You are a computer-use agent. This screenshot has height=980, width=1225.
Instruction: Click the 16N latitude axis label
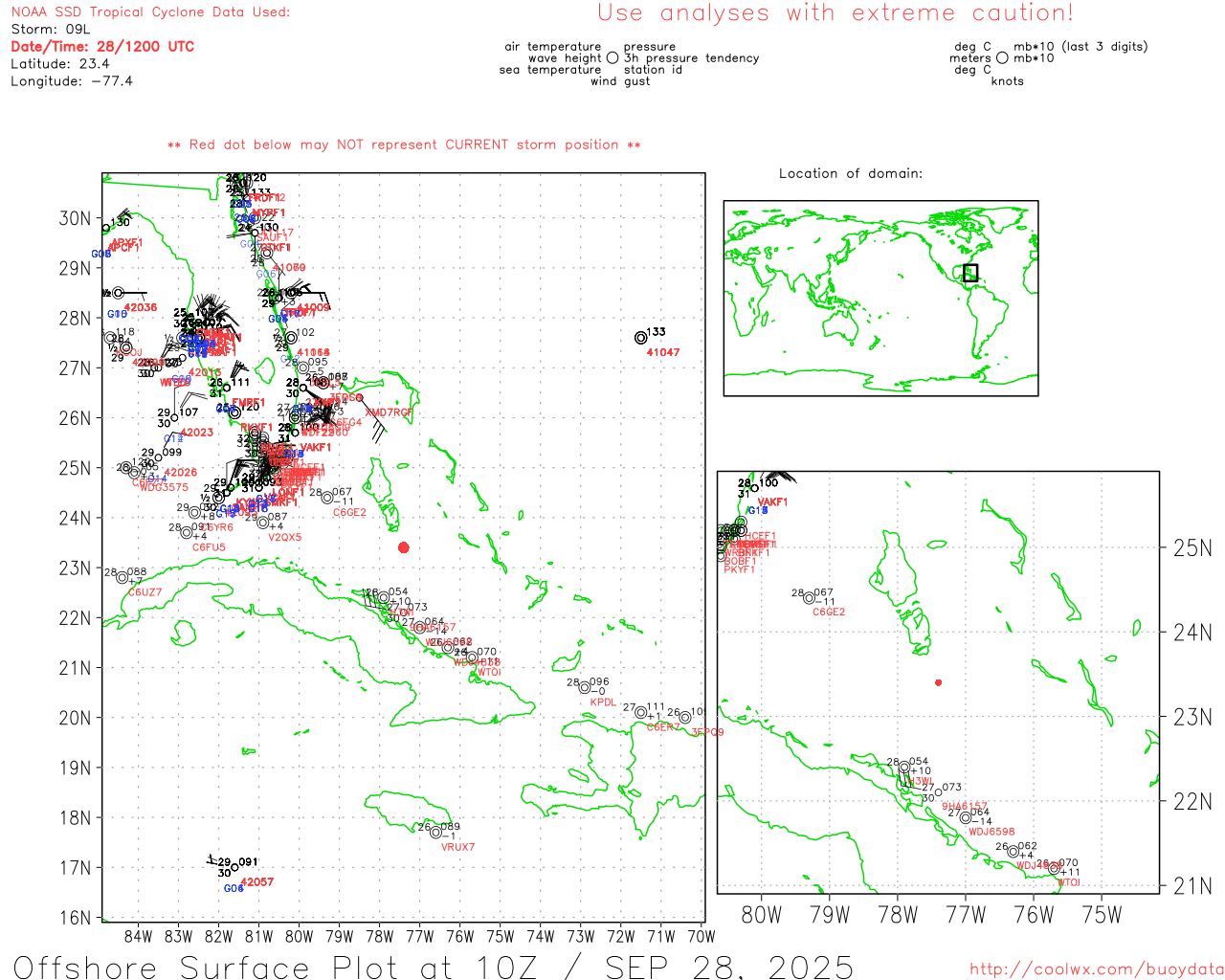(x=75, y=918)
